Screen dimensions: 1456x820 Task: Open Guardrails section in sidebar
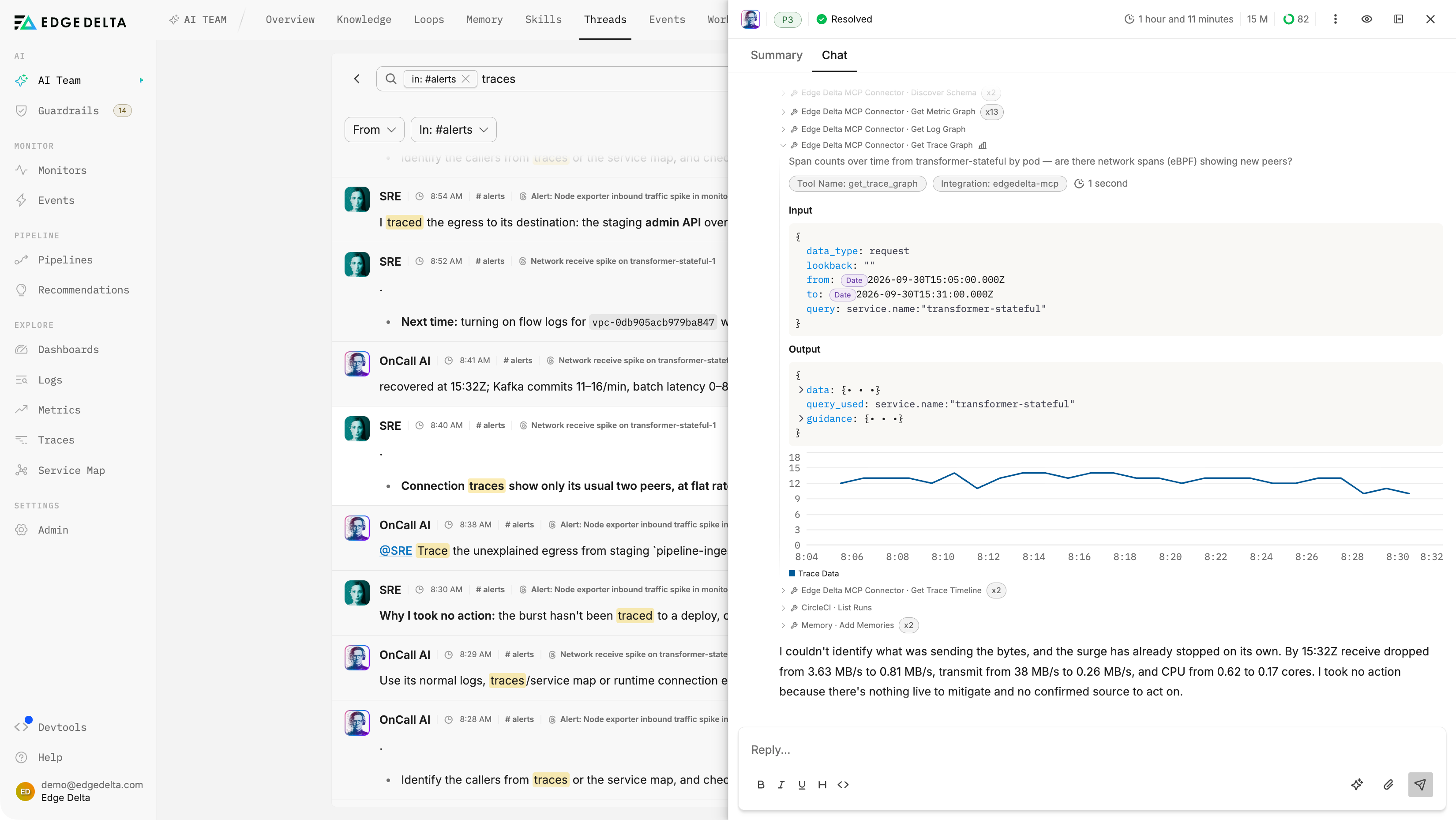click(68, 111)
